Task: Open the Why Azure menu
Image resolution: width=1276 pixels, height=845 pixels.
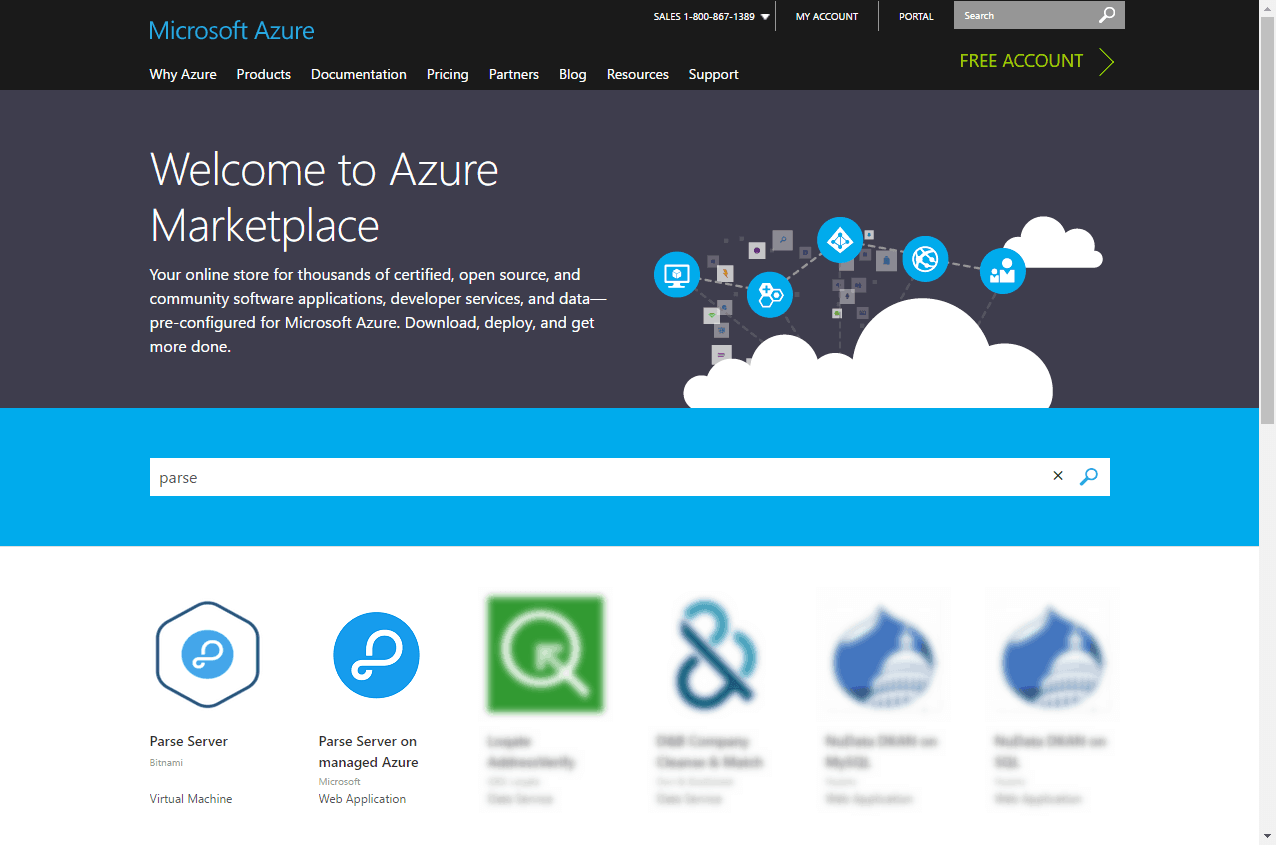Action: [x=182, y=74]
